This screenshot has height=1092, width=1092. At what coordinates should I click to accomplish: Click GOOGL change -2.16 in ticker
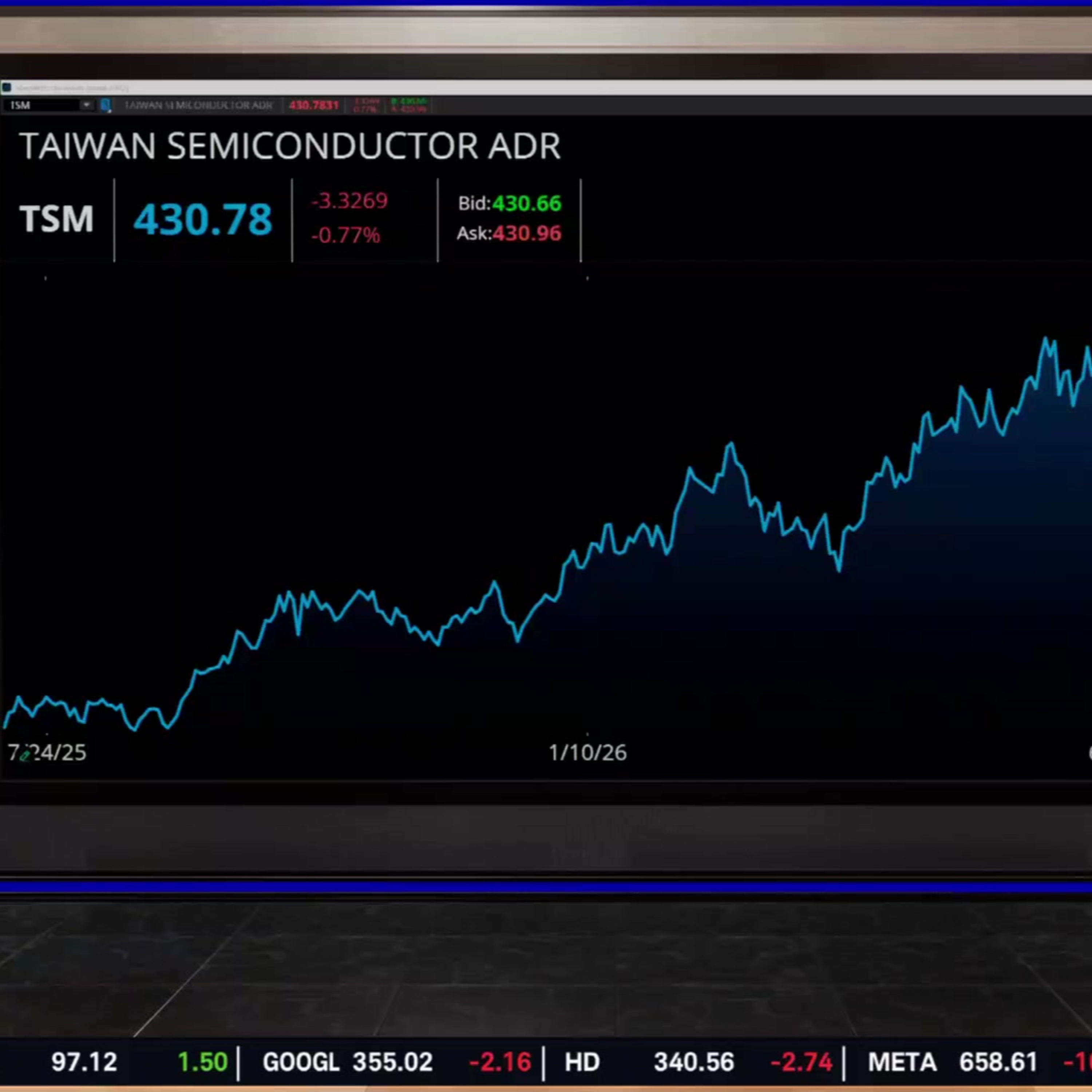pos(500,1063)
